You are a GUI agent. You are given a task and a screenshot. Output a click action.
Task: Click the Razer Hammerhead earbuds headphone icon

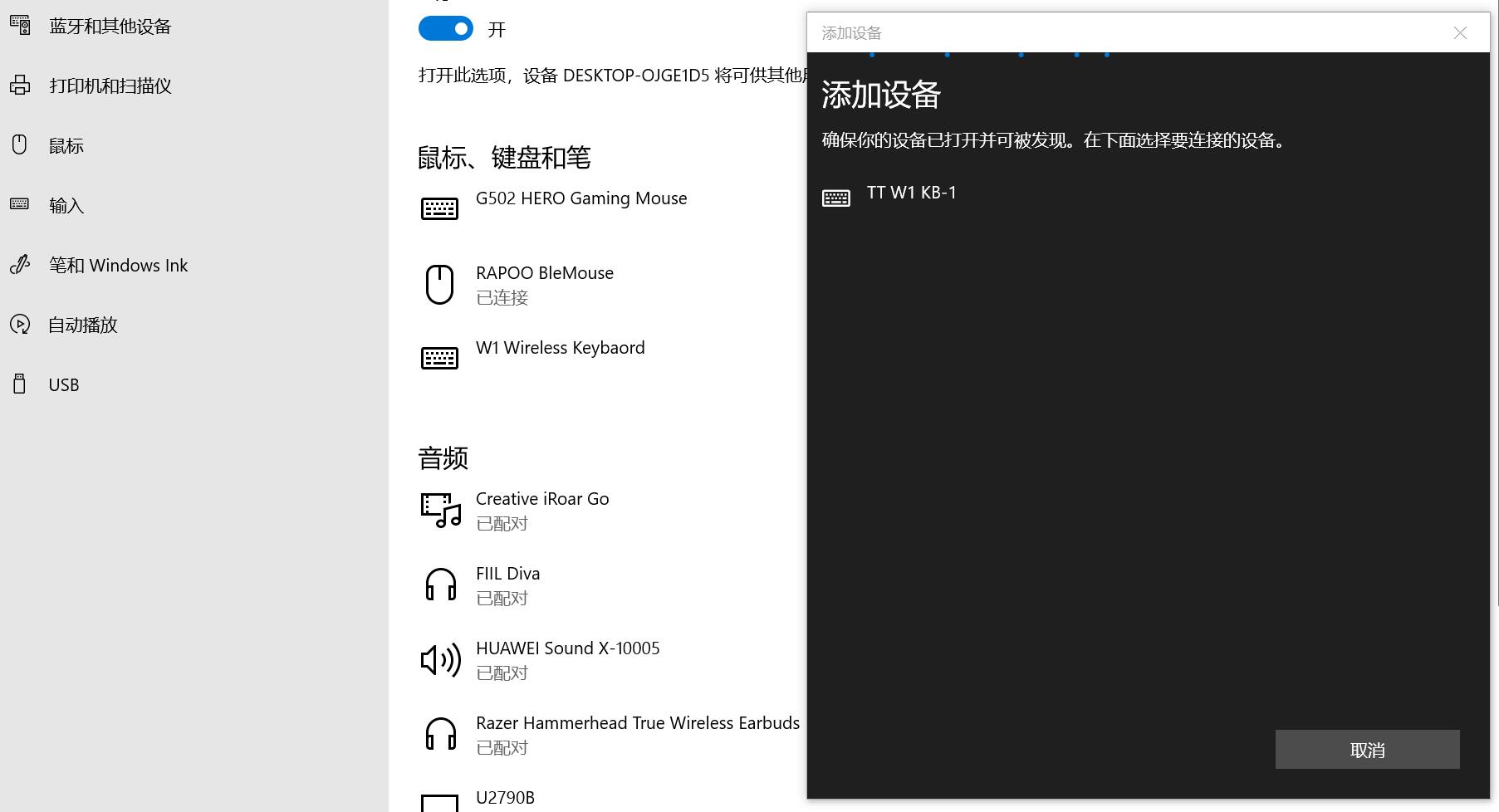[x=440, y=734]
